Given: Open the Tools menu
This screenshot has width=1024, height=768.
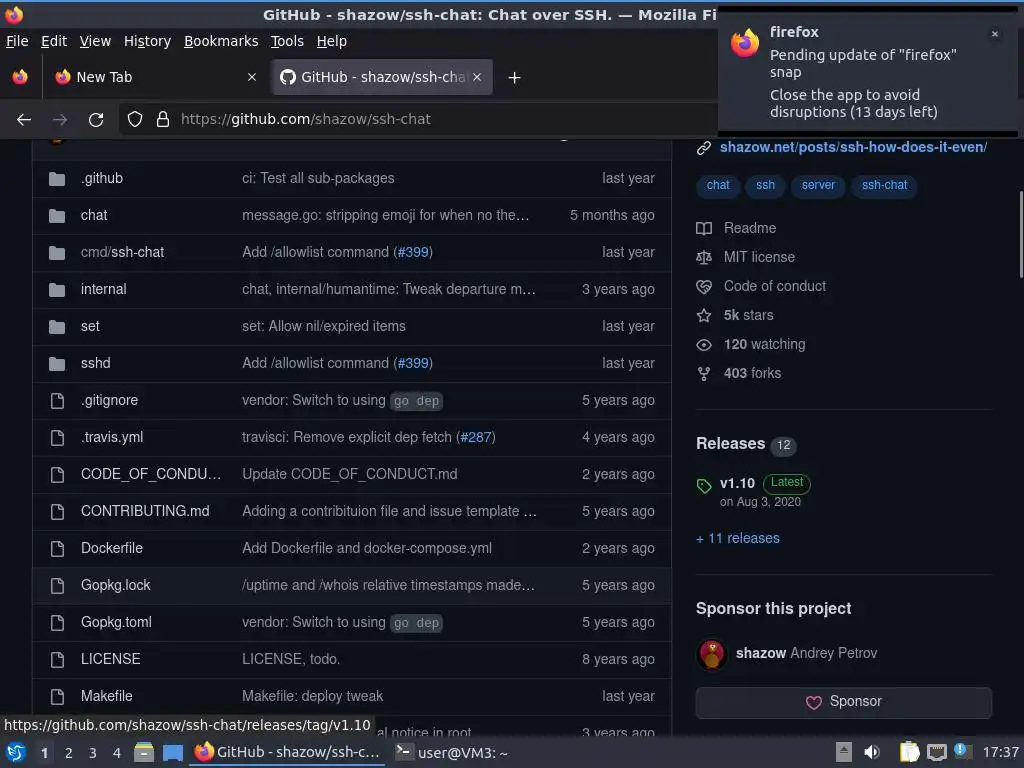Looking at the screenshot, I should coord(287,41).
